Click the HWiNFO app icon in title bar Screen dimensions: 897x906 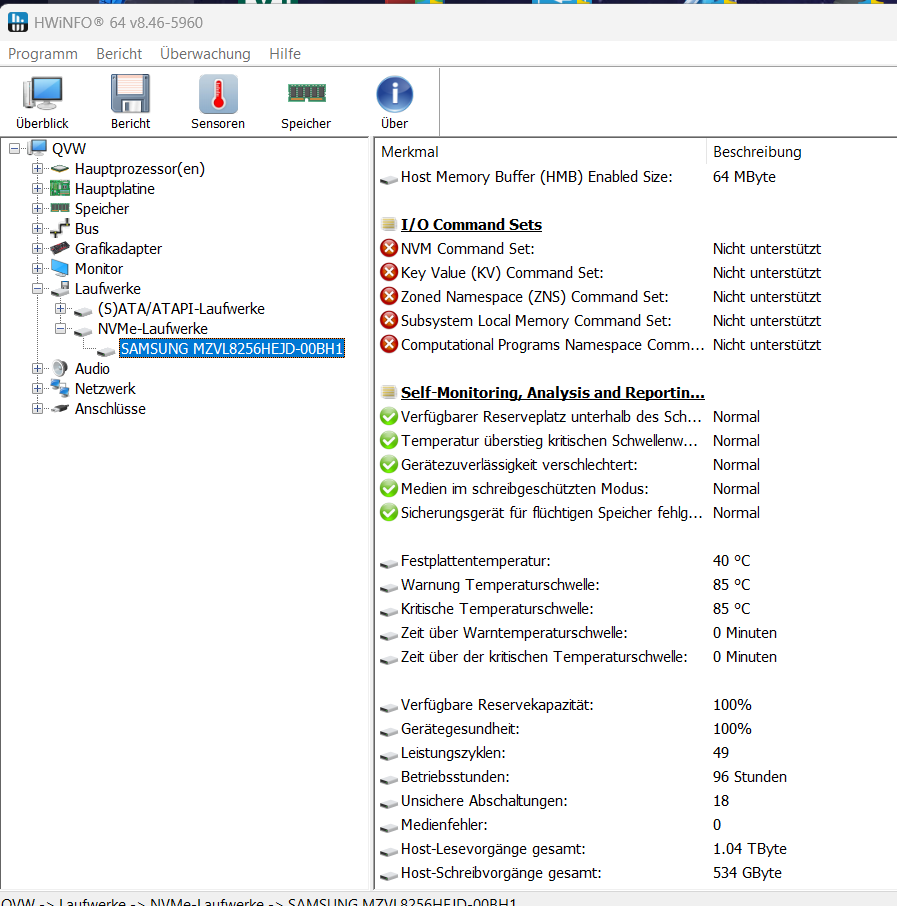click(17, 22)
